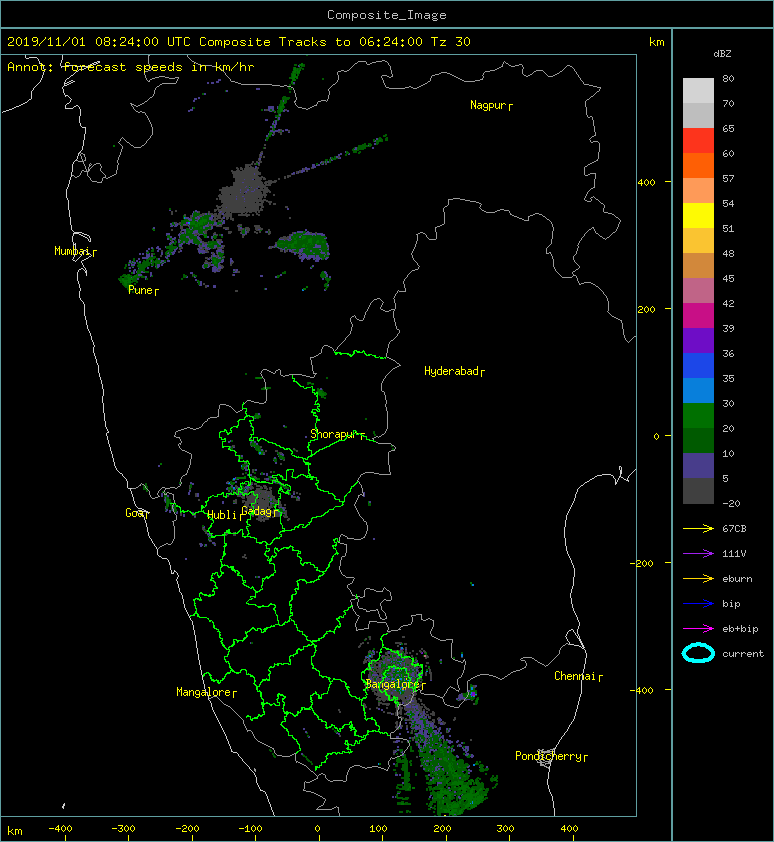The width and height of the screenshot is (774, 842).
Task: Click the 111V purple arrow legend icon
Action: pos(698,554)
